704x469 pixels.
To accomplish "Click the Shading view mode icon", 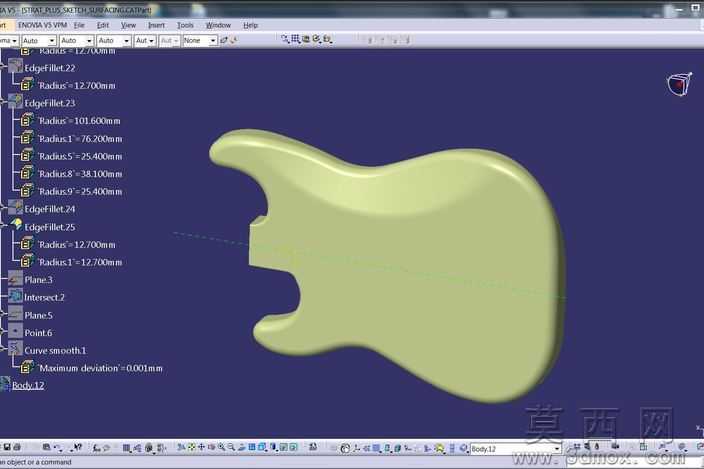I will [273, 447].
